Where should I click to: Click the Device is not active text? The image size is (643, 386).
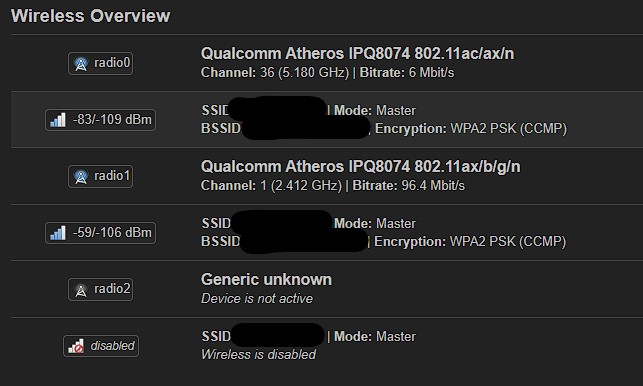257,298
